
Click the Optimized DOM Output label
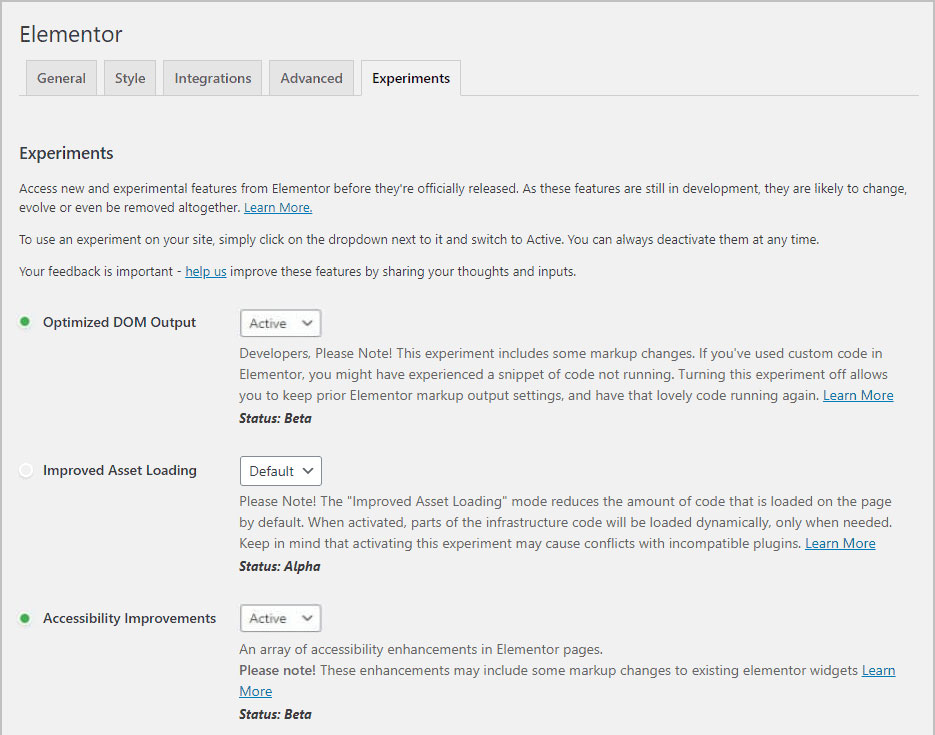(119, 322)
